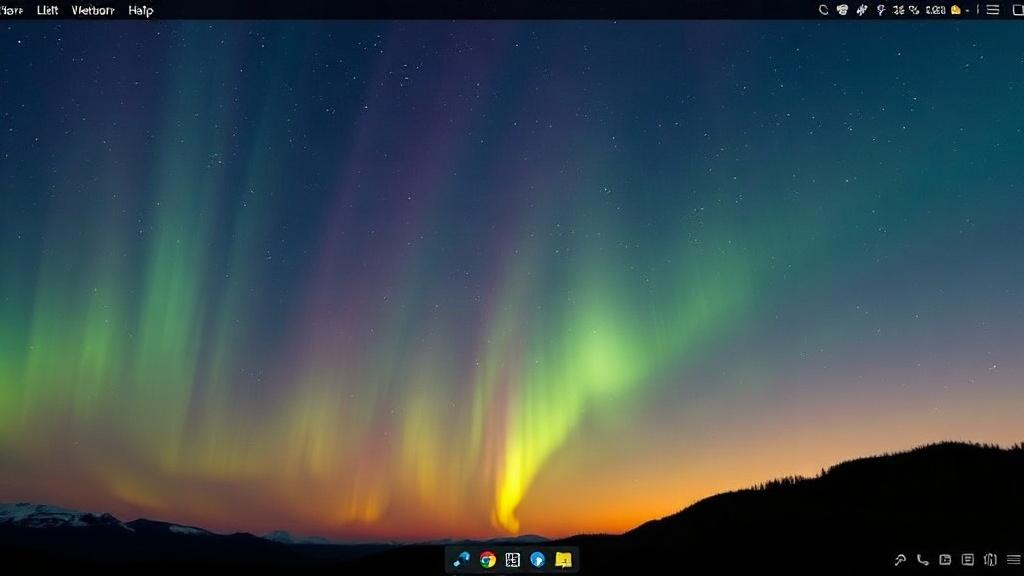Click the wrench tool icon in bottom tray
Image resolution: width=1024 pixels, height=576 pixels.
pyautogui.click(x=900, y=560)
